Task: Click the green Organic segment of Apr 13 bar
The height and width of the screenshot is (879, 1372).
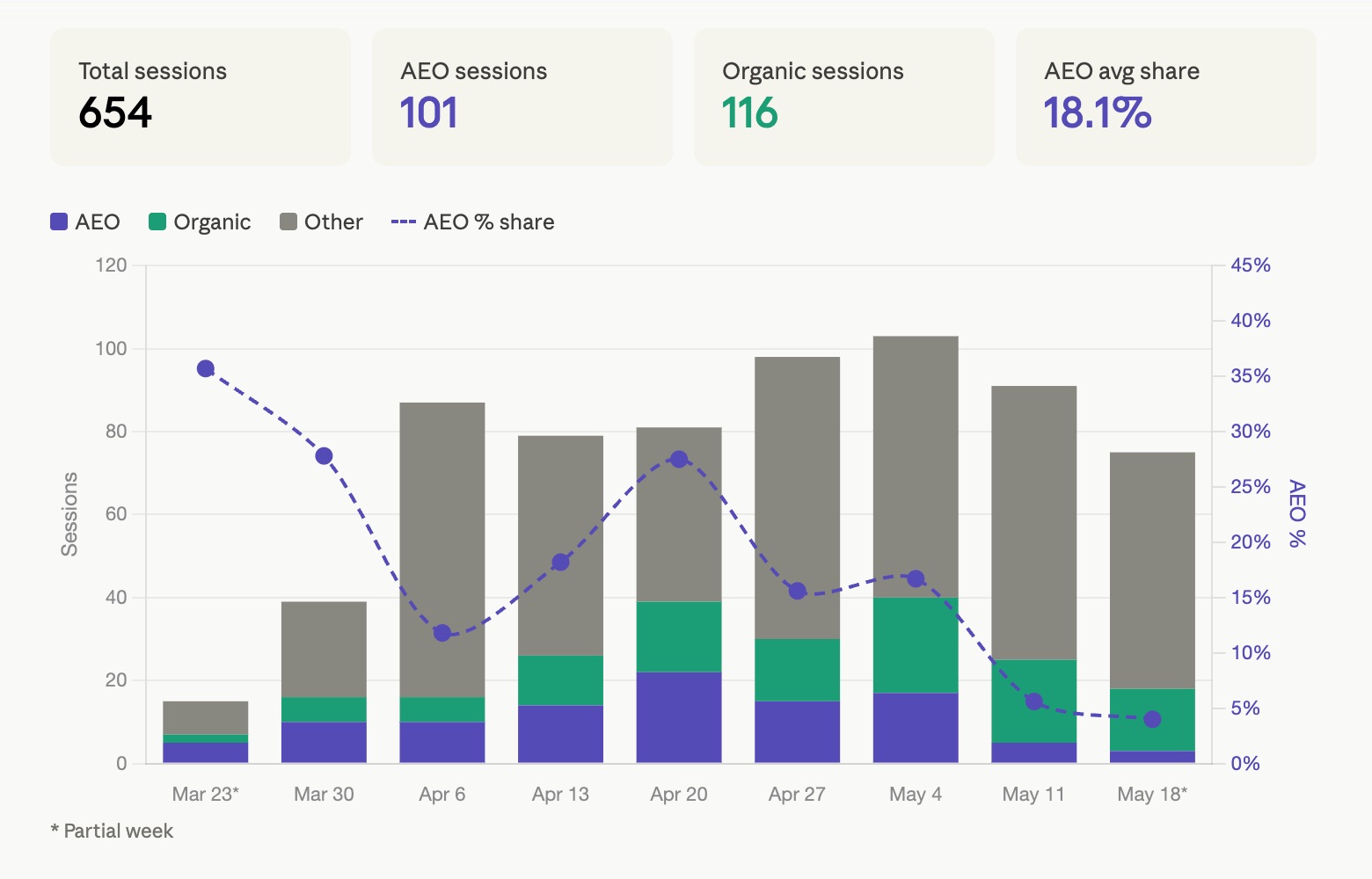Action: click(x=560, y=680)
